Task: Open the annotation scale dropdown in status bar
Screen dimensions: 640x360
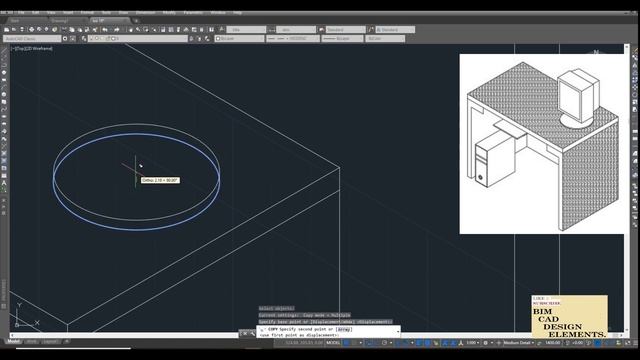Action: click(472, 343)
